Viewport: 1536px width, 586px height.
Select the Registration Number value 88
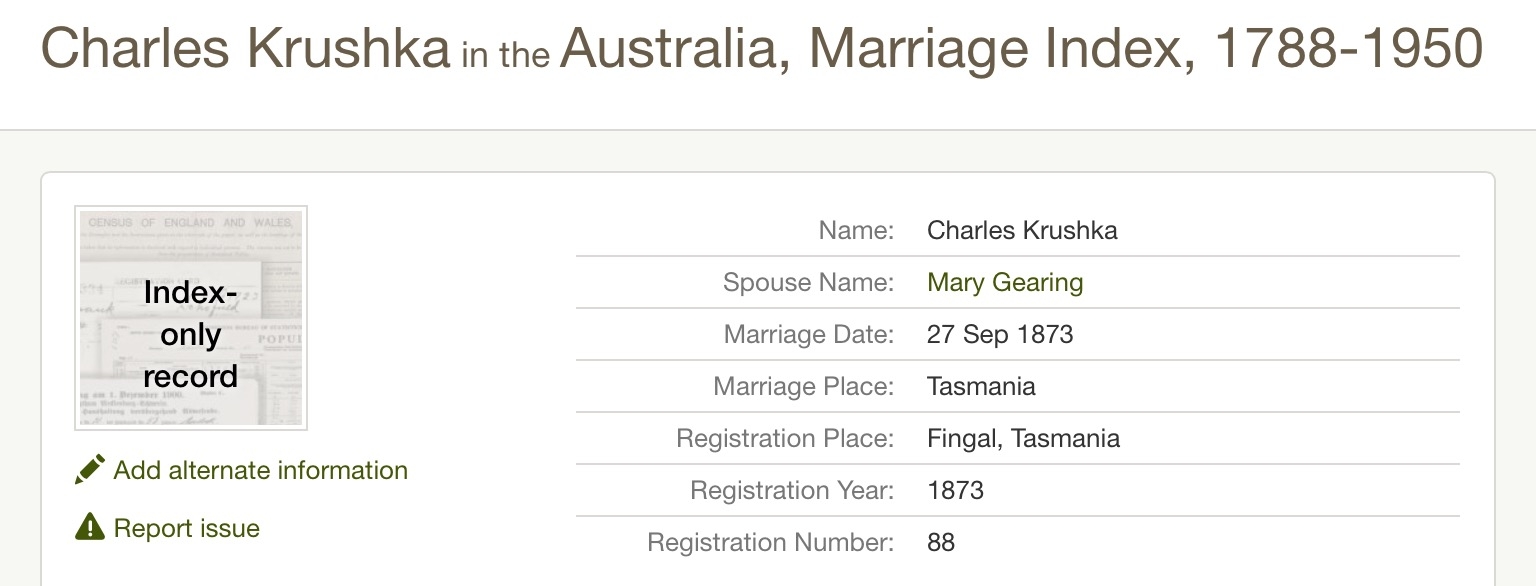941,542
